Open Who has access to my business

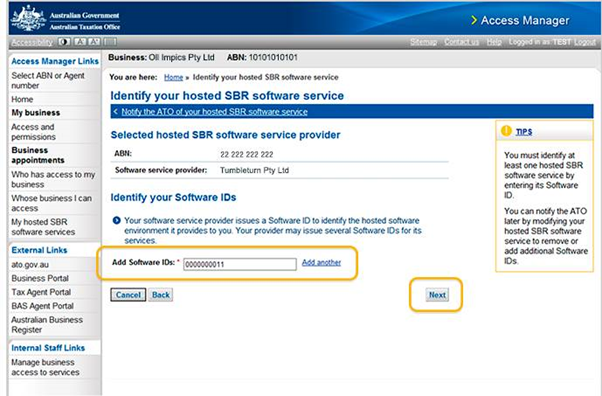click(x=53, y=179)
